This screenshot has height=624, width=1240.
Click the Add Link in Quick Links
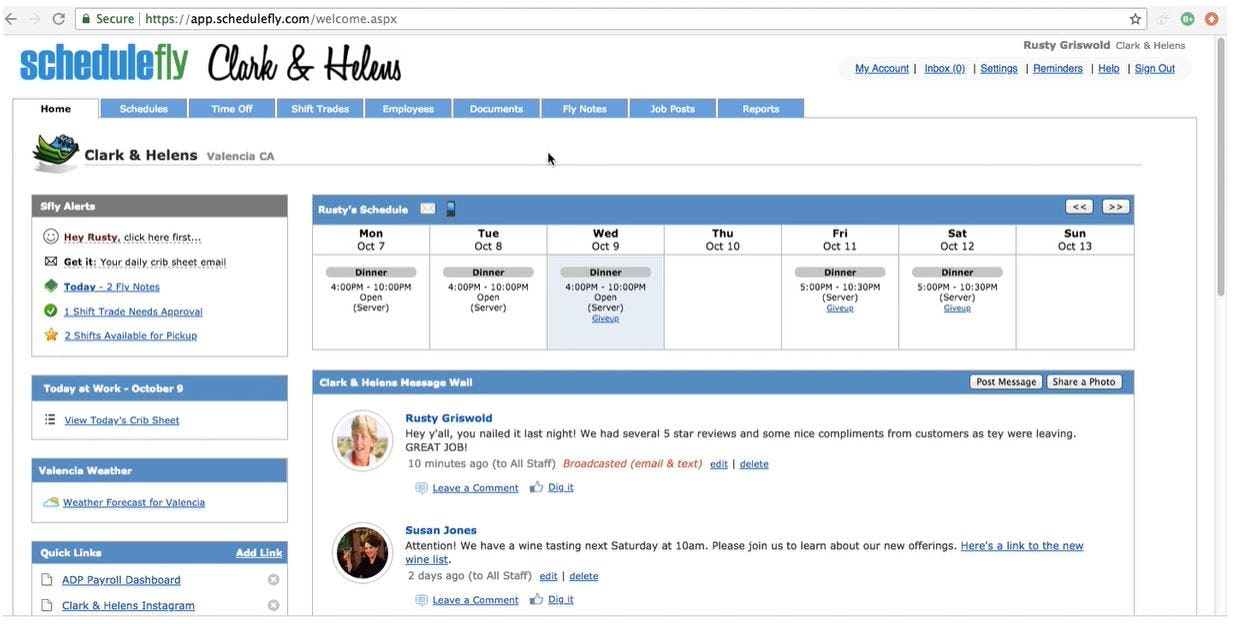[259, 552]
